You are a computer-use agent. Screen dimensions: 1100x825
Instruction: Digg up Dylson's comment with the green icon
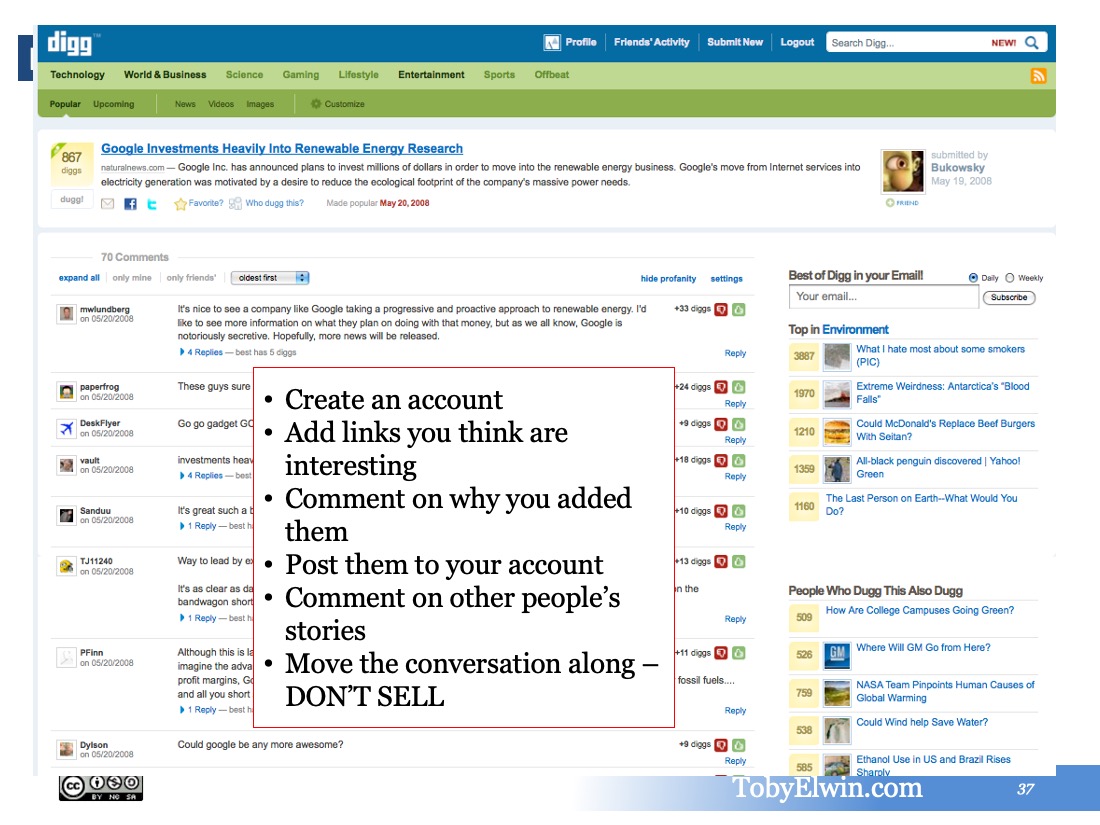[739, 744]
